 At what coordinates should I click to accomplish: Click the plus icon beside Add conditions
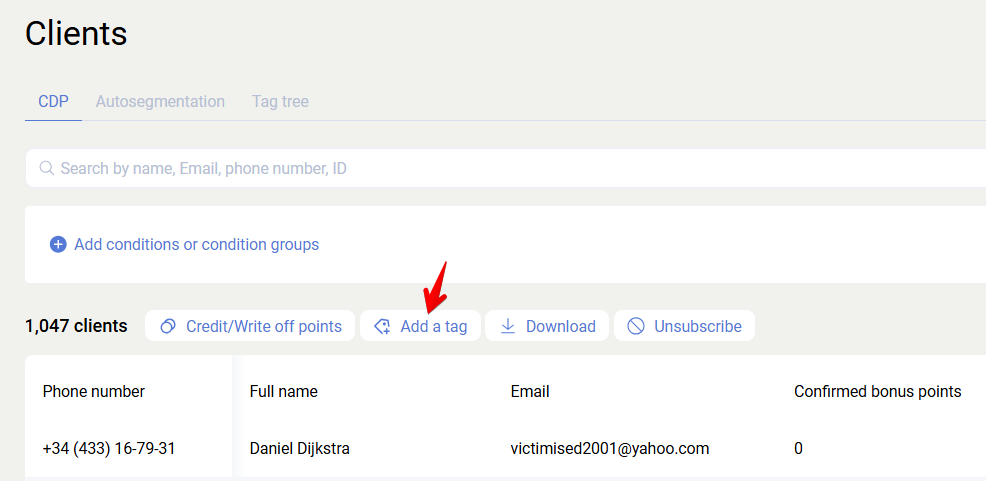point(58,244)
